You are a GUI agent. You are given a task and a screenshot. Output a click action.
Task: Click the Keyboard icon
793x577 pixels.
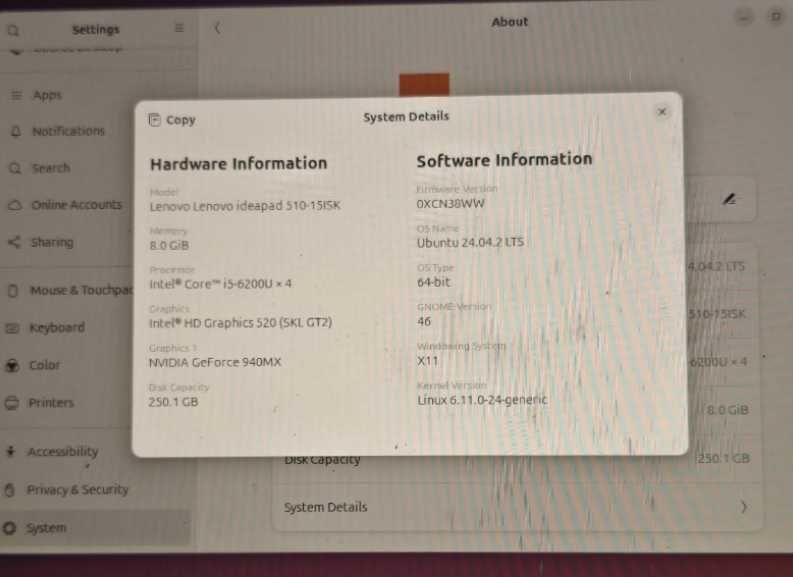(x=12, y=329)
